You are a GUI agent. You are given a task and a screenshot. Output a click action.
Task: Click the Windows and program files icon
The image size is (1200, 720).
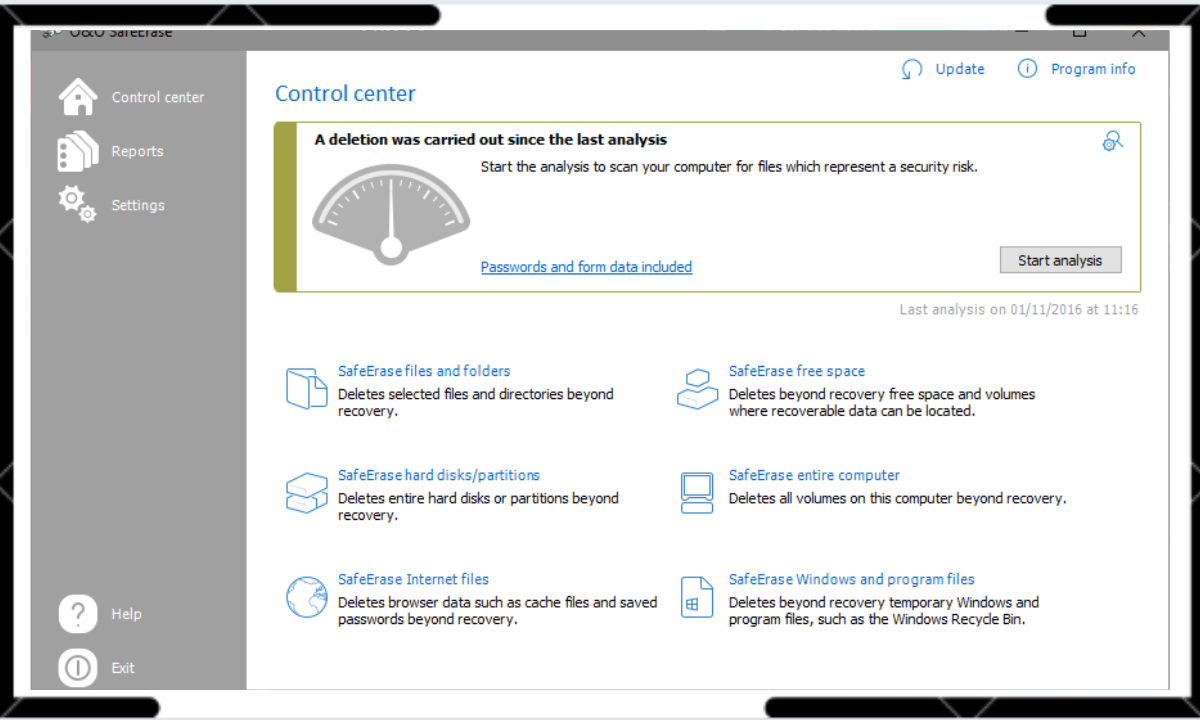coord(697,597)
